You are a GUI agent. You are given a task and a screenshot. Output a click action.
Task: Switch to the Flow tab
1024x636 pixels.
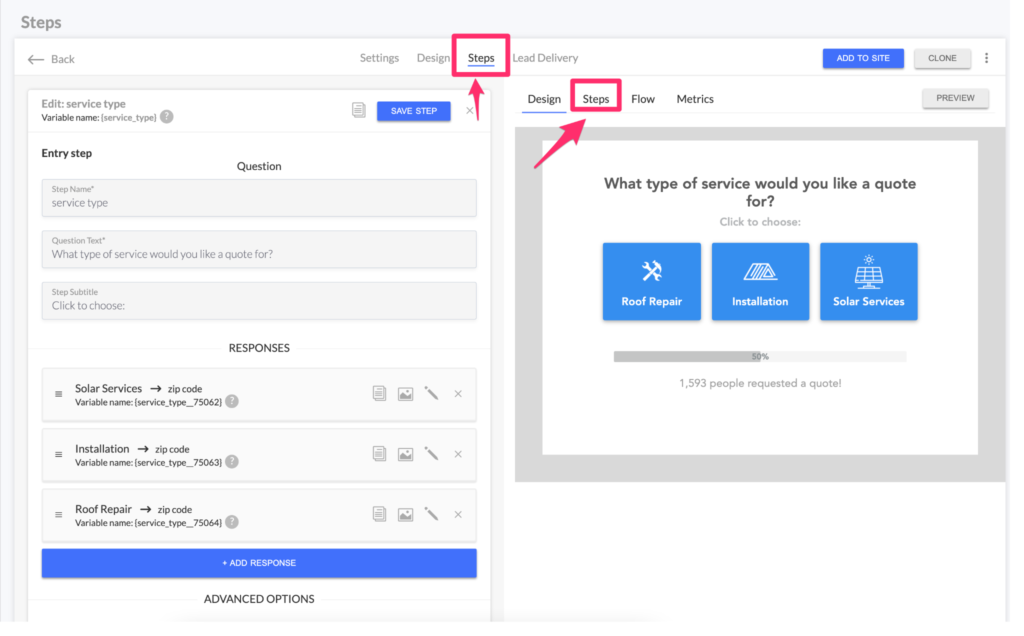point(643,98)
